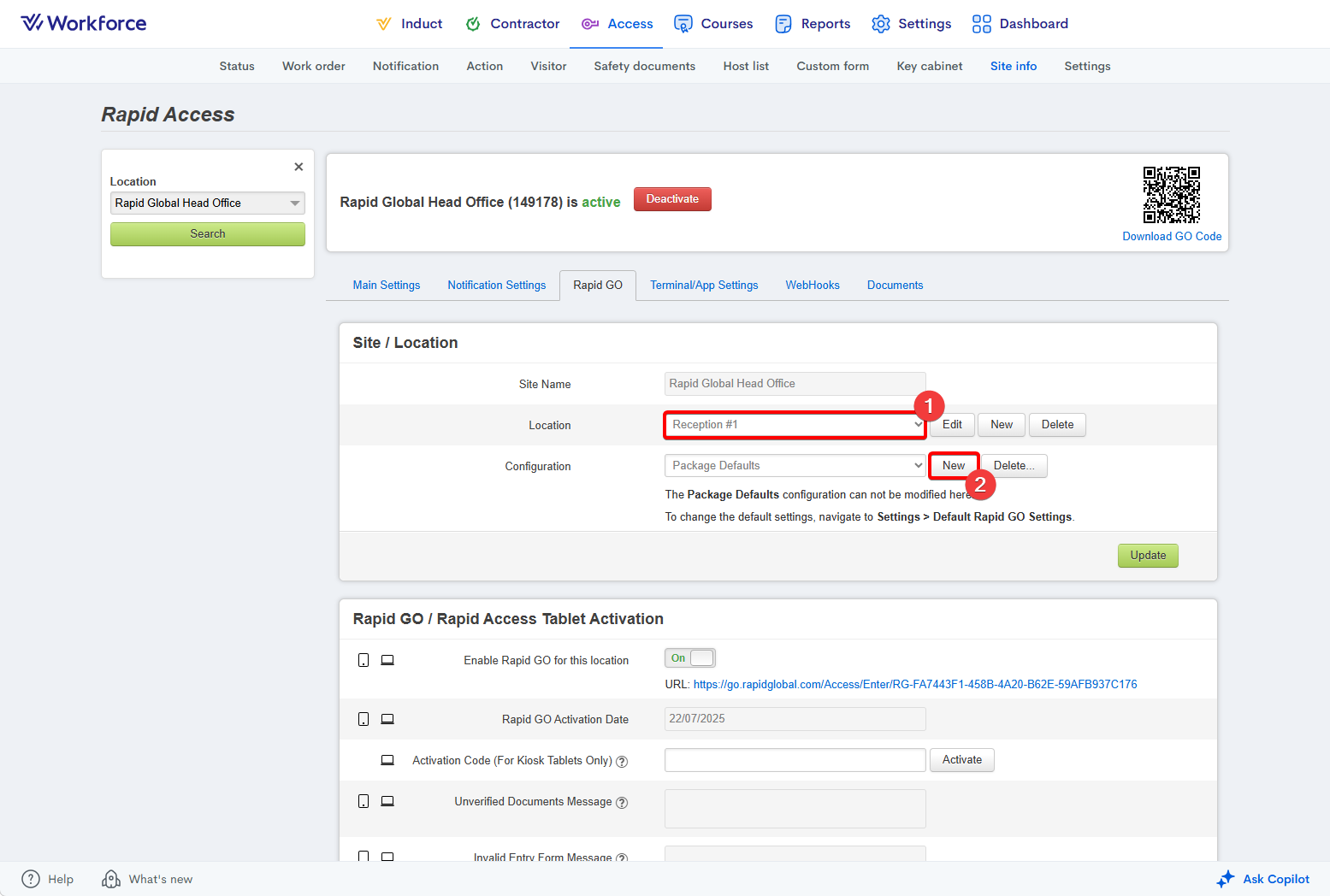Click the Reports document icon
This screenshot has height=896, width=1330.
783,24
